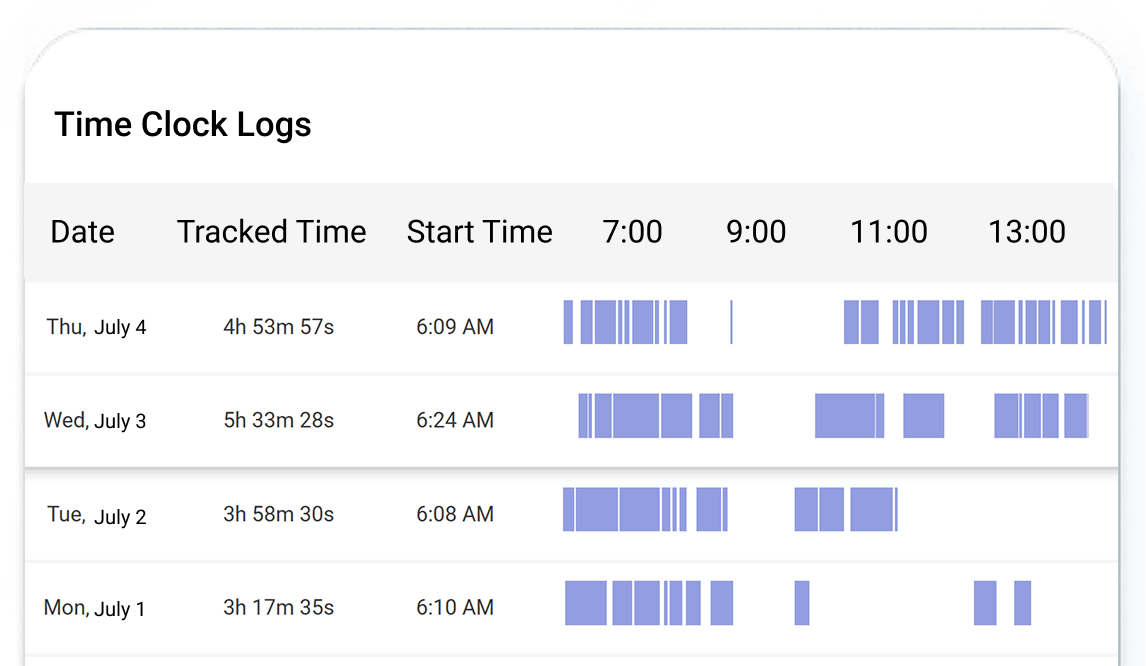Click the Tracked Time column header
The width and height of the screenshot is (1146, 666).
tap(271, 232)
